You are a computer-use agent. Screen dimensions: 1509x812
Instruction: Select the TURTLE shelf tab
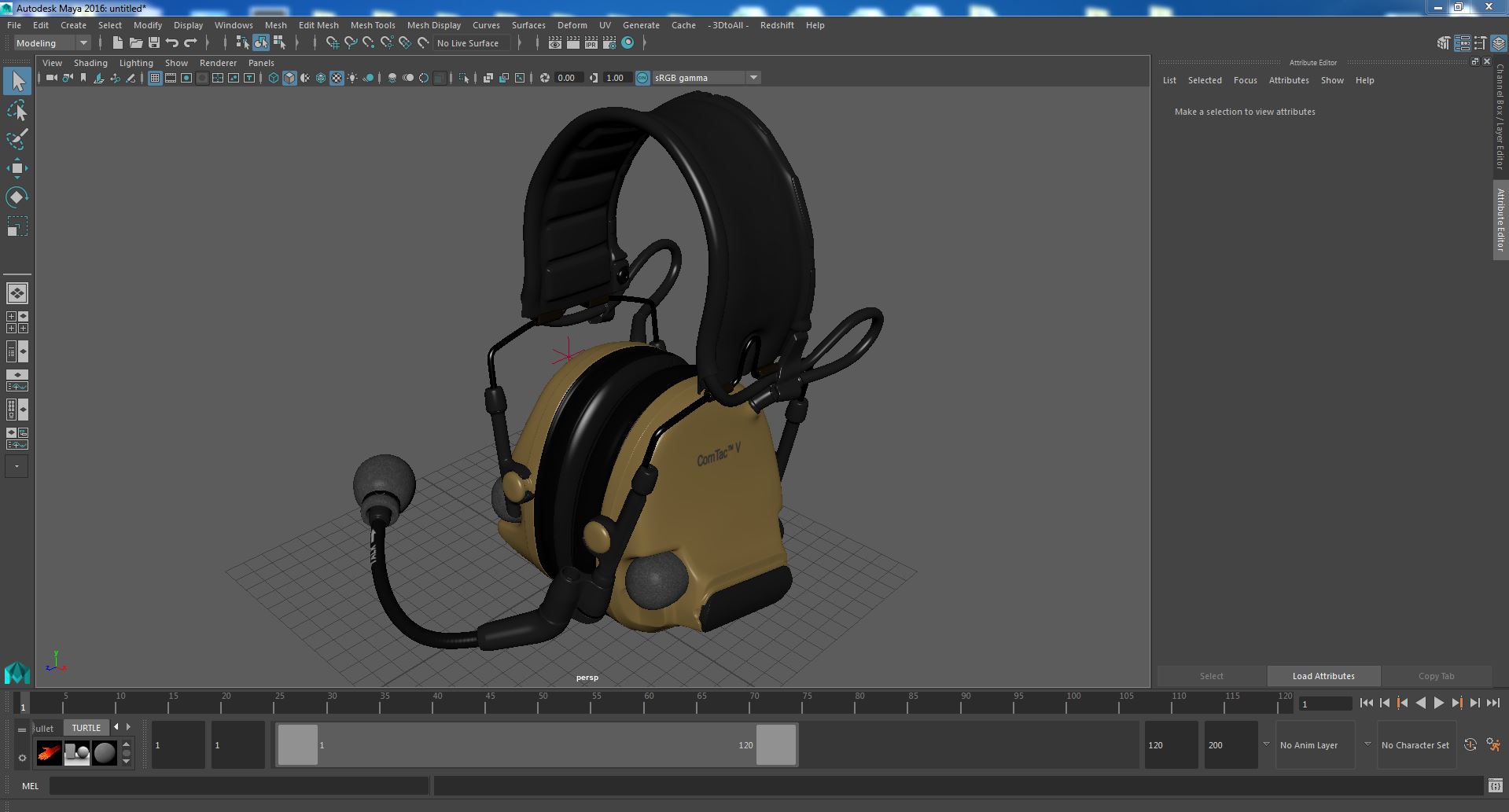click(x=86, y=728)
